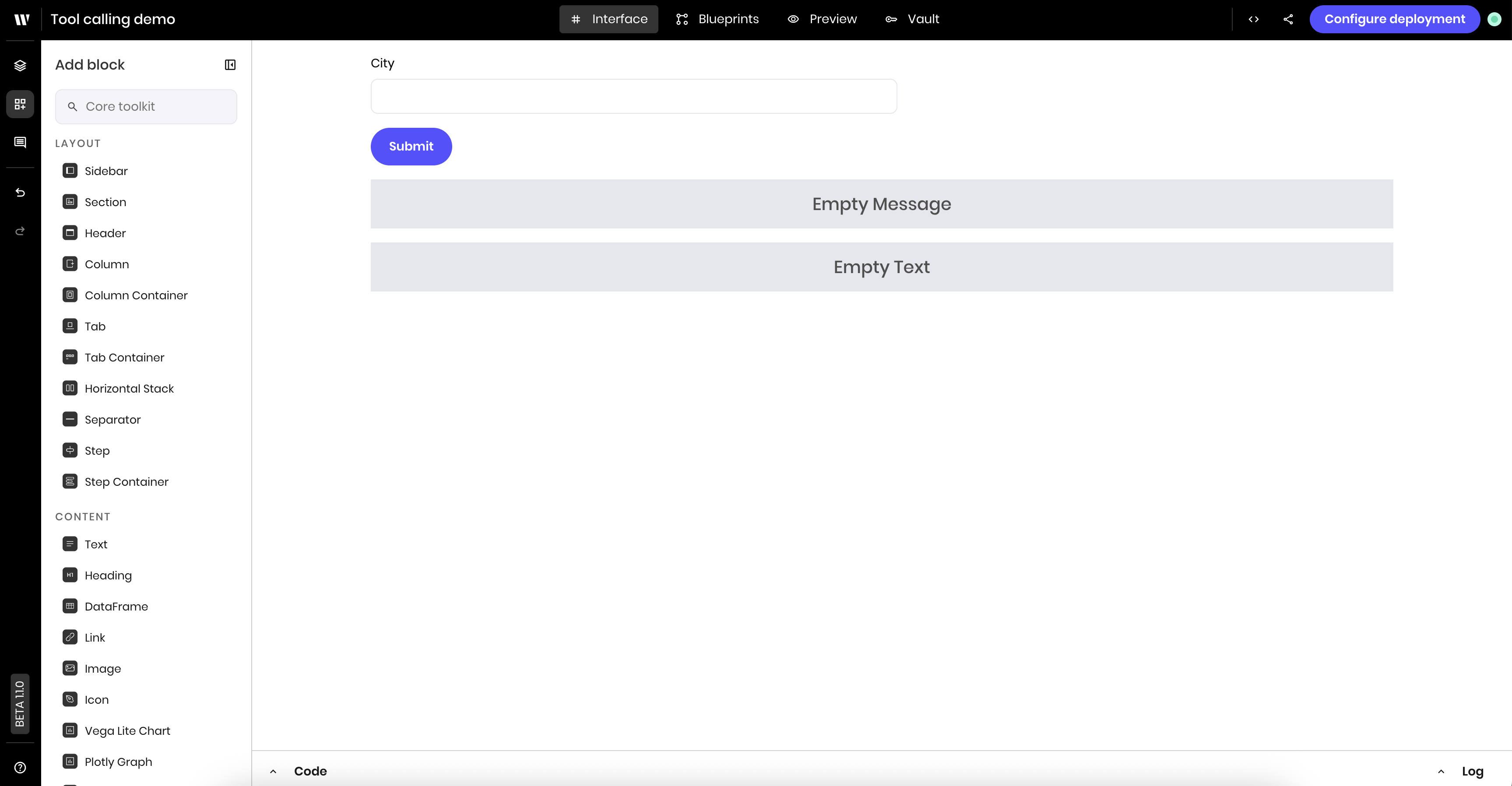This screenshot has width=1512, height=786.
Task: Open the comments panel icon
Action: coord(20,143)
